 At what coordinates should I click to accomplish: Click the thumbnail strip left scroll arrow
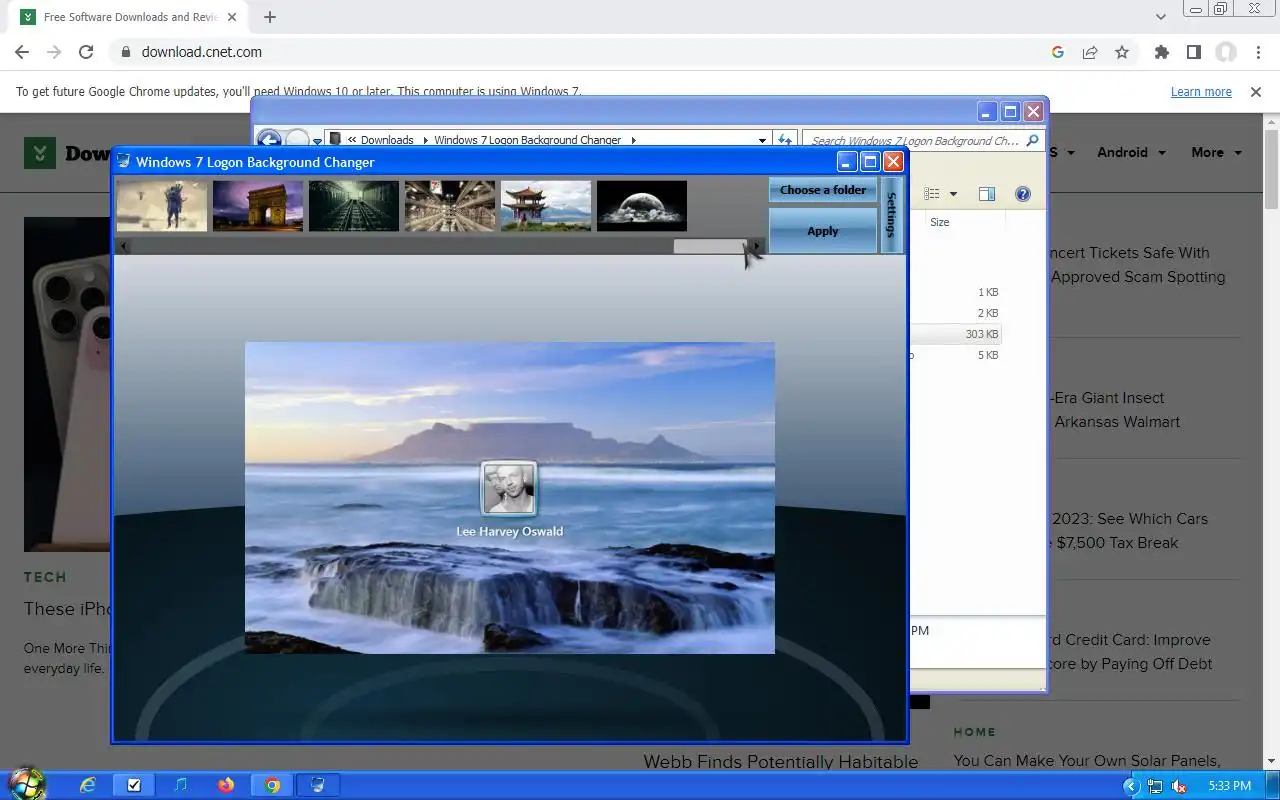[124, 246]
